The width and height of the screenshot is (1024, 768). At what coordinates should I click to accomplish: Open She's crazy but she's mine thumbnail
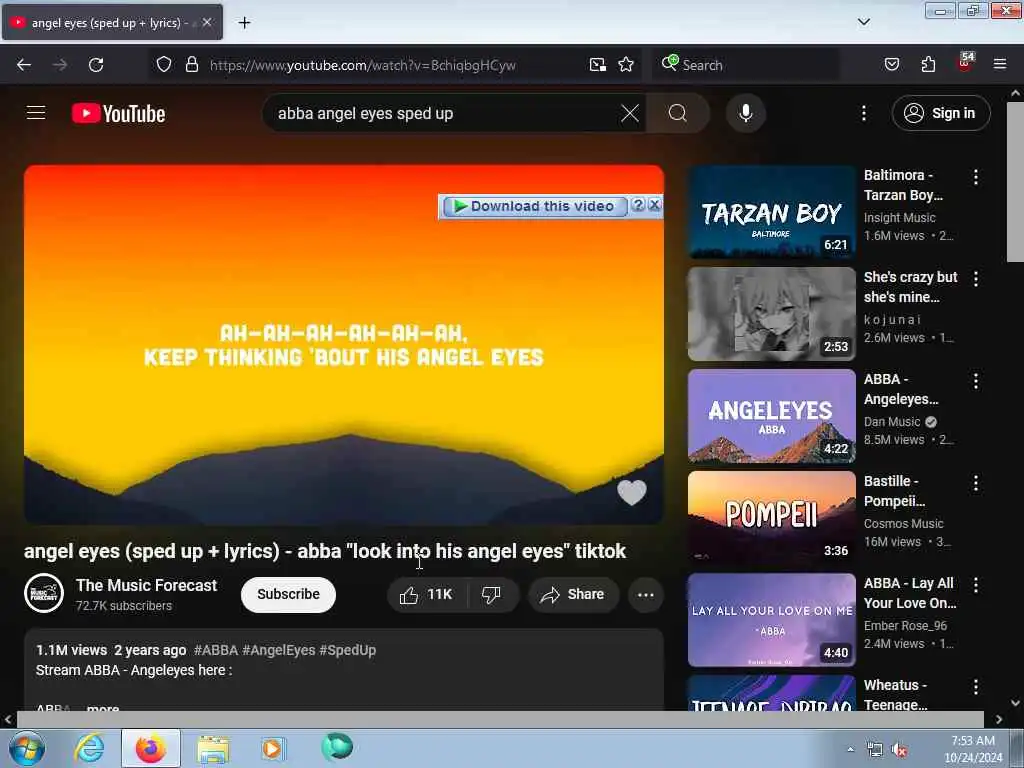(771, 313)
